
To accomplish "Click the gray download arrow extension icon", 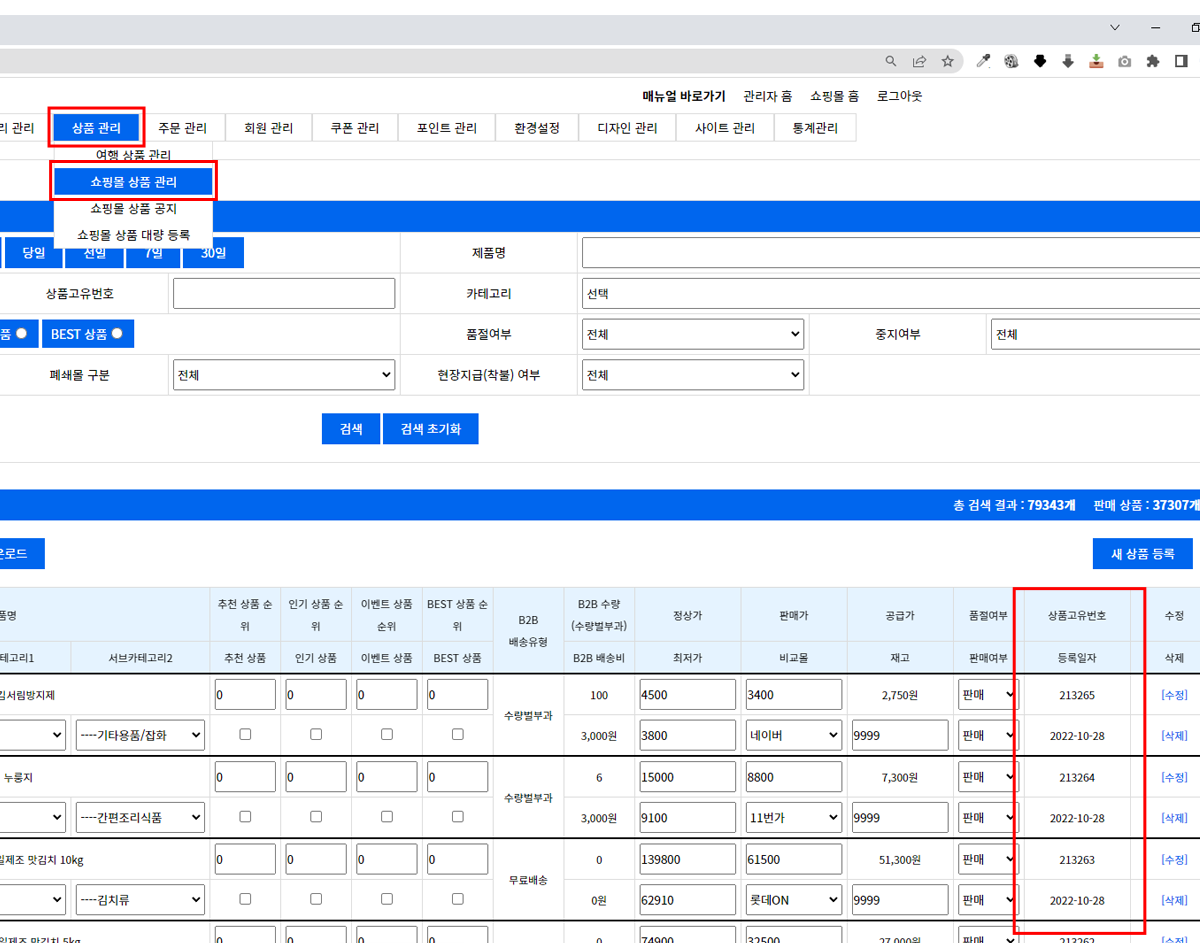I will (x=1068, y=61).
